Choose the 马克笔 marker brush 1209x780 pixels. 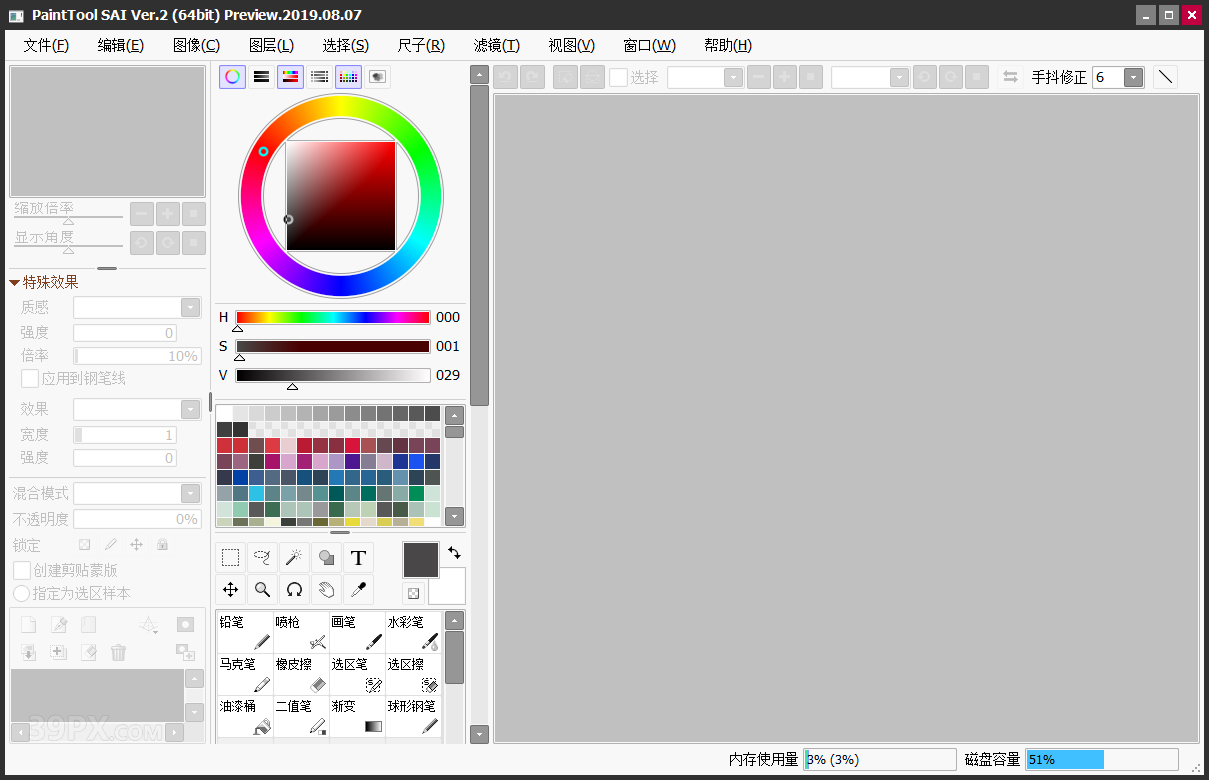[x=245, y=675]
